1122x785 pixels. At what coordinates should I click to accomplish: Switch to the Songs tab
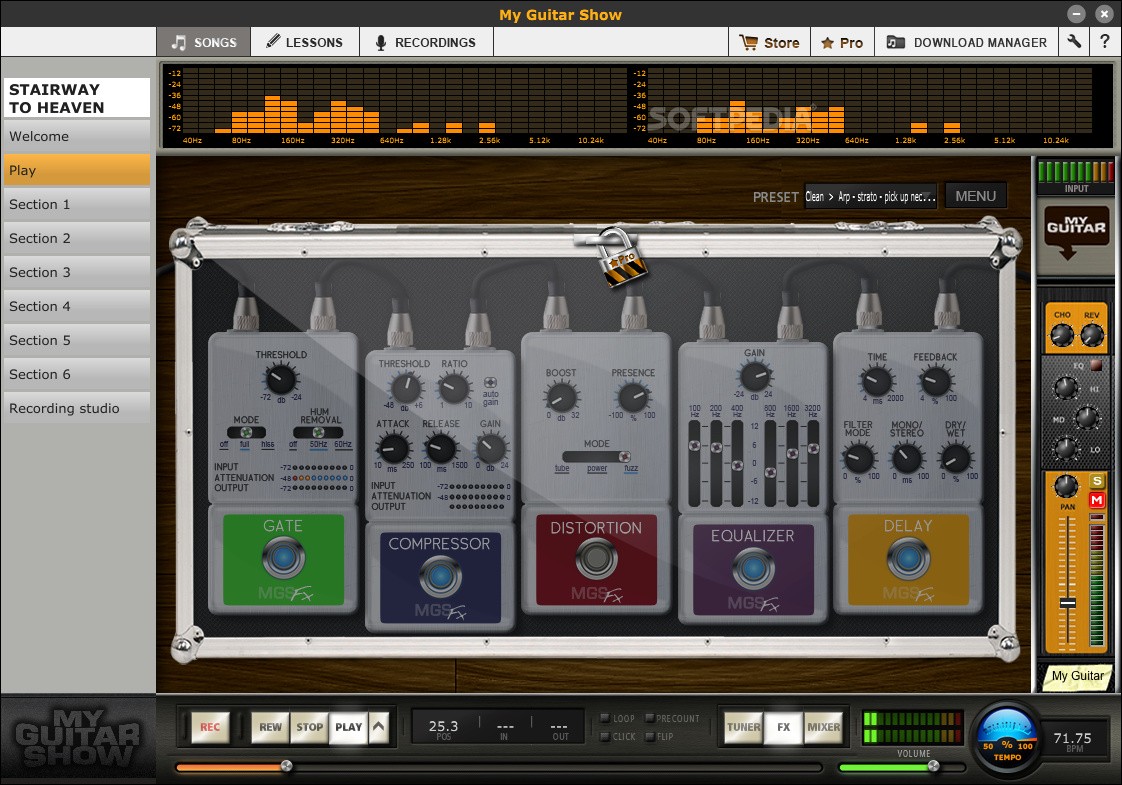pyautogui.click(x=204, y=42)
